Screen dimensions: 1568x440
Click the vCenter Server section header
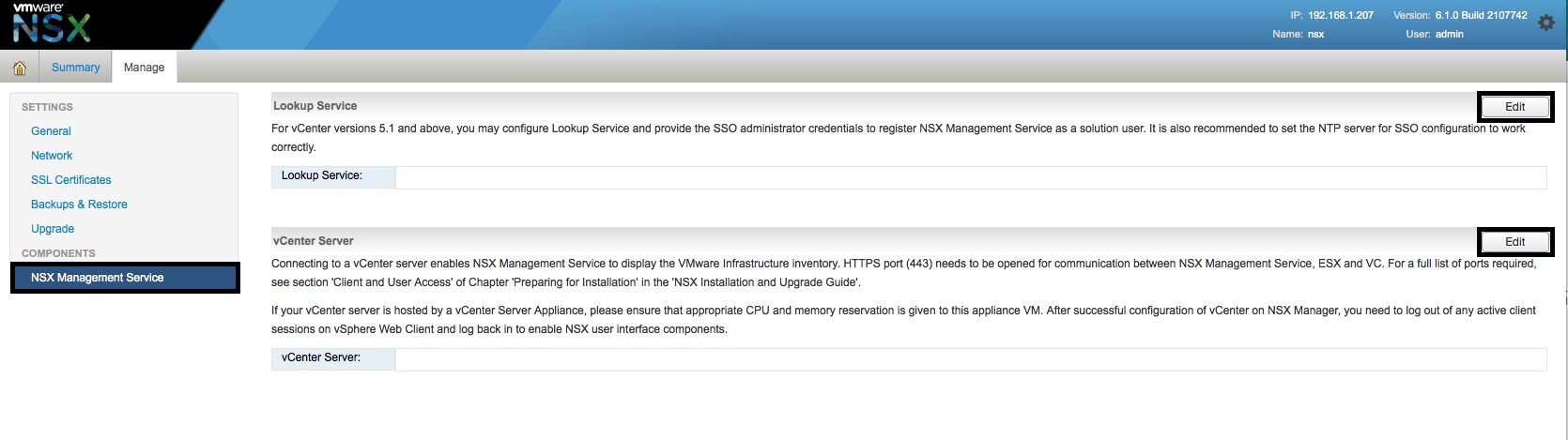[314, 241]
